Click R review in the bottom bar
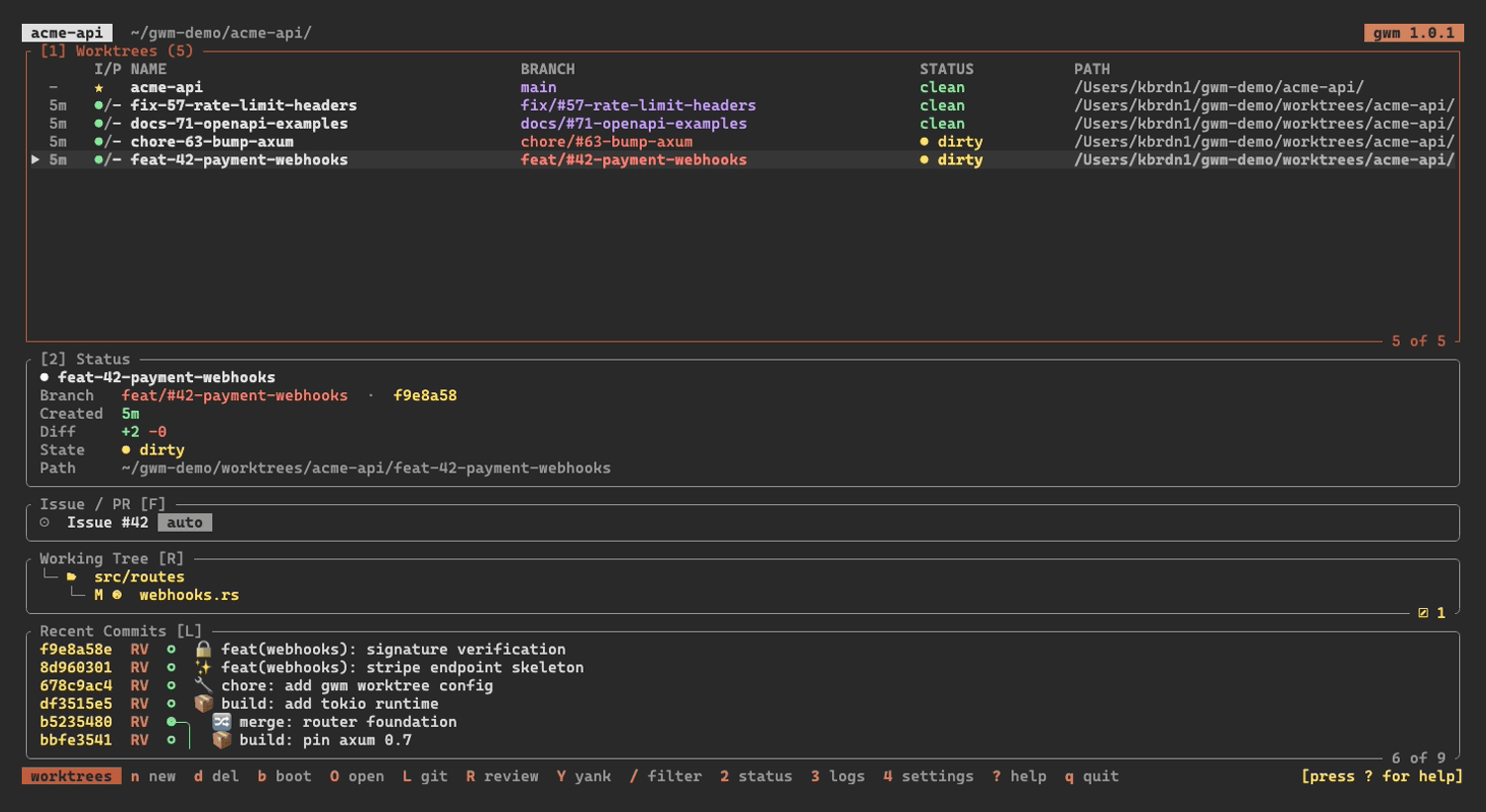The height and width of the screenshot is (812, 1486). [x=502, y=776]
